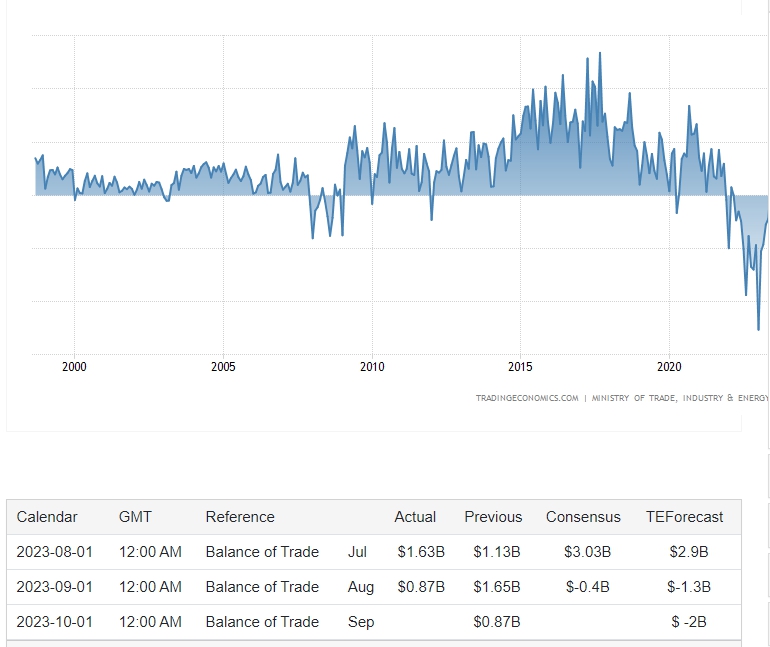Image resolution: width=770 pixels, height=647 pixels.
Task: Click the highest peak of the chart line
Action: (x=600, y=53)
